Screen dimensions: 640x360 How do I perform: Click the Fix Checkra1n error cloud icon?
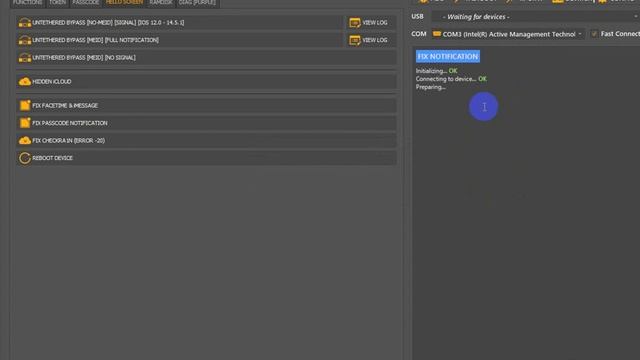click(x=24, y=140)
